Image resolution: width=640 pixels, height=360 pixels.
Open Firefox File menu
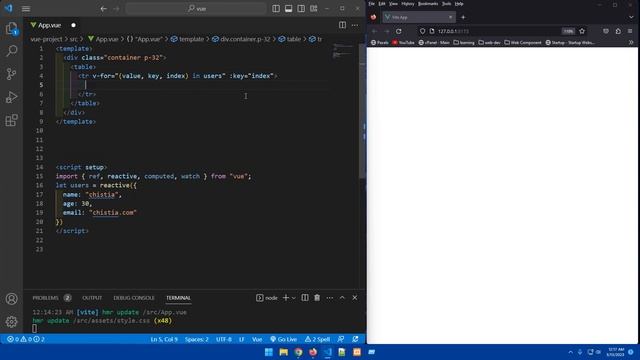(371, 4)
